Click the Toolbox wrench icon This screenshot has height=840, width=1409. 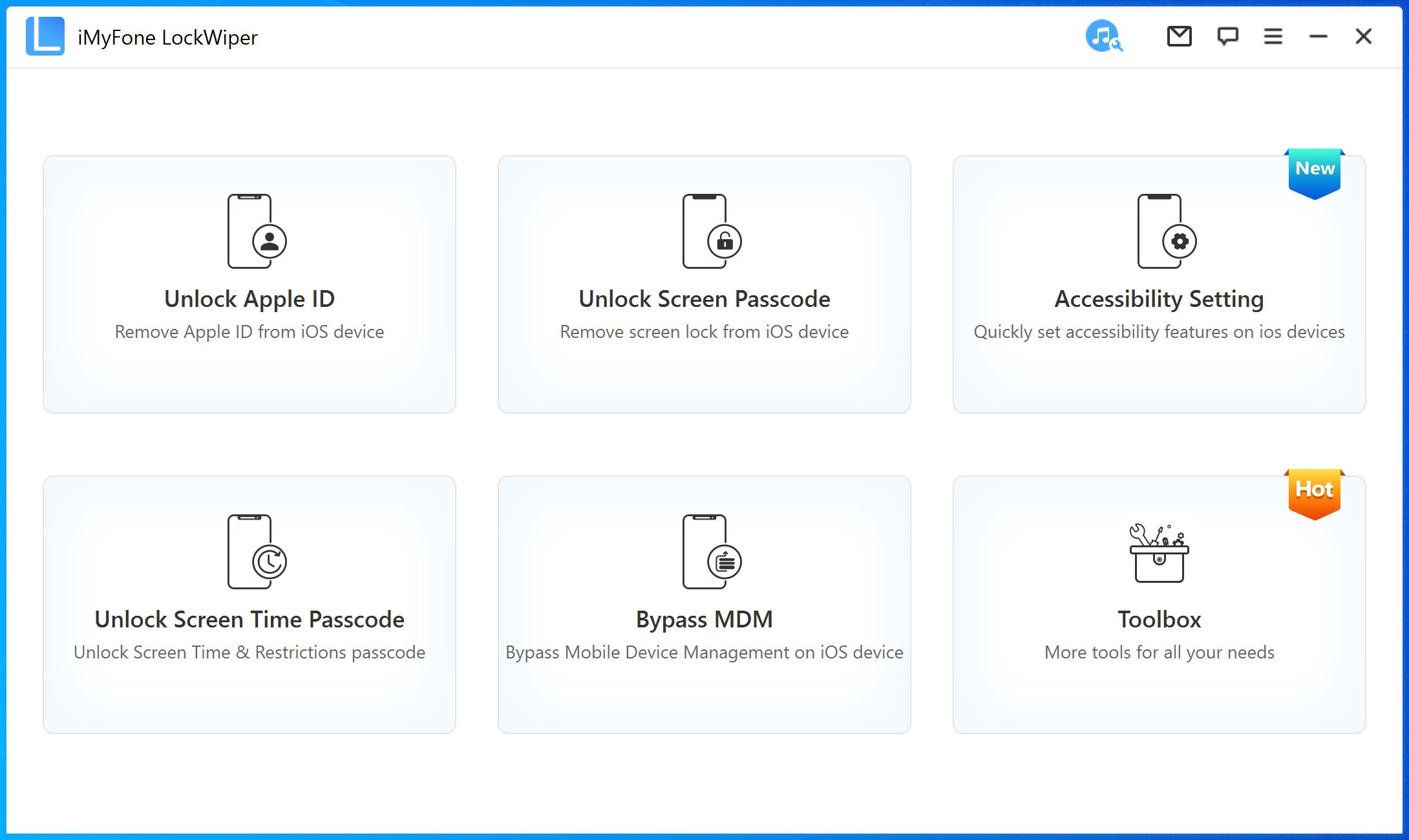(x=1159, y=552)
